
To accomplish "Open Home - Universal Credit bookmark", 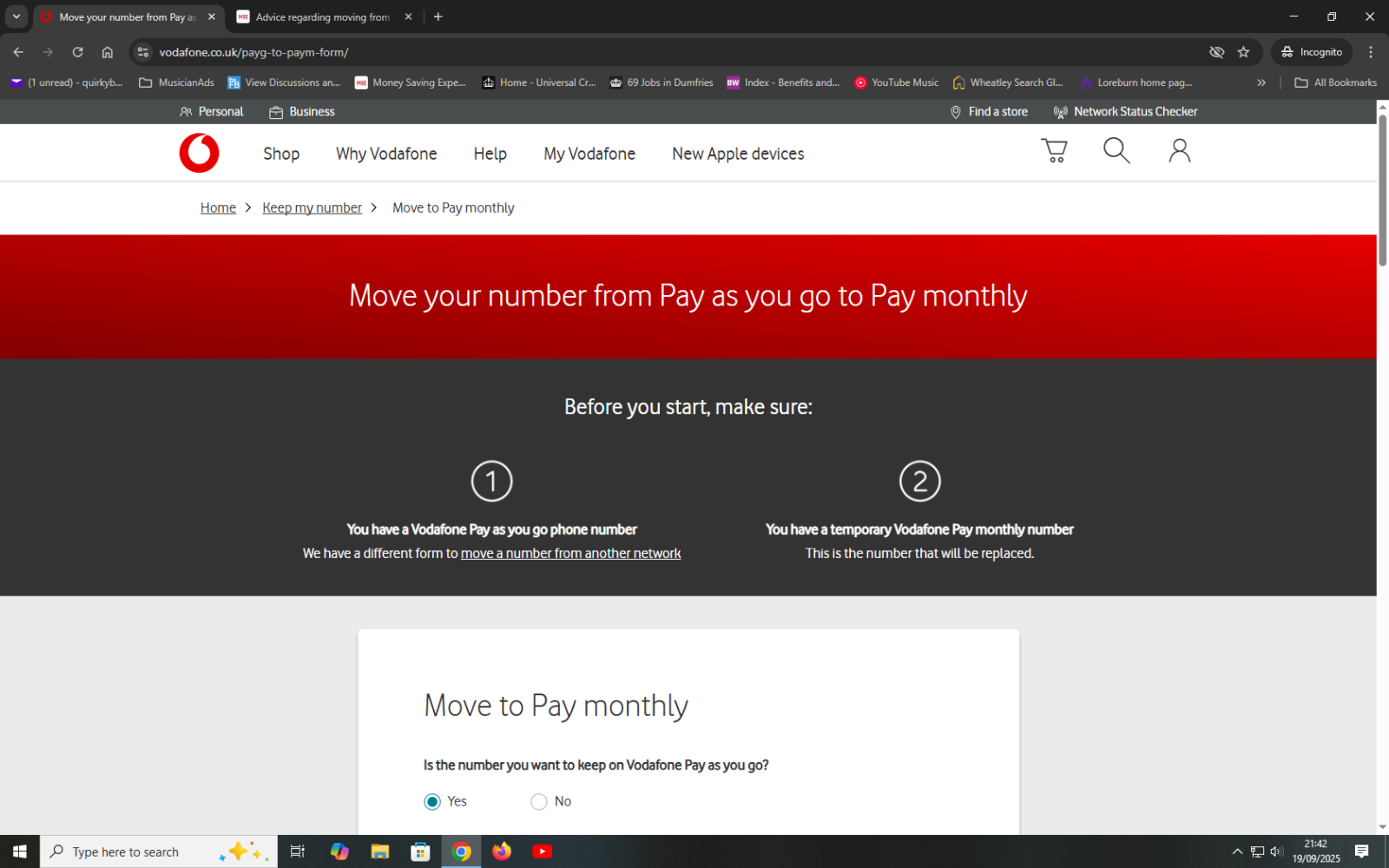I will coord(539,82).
